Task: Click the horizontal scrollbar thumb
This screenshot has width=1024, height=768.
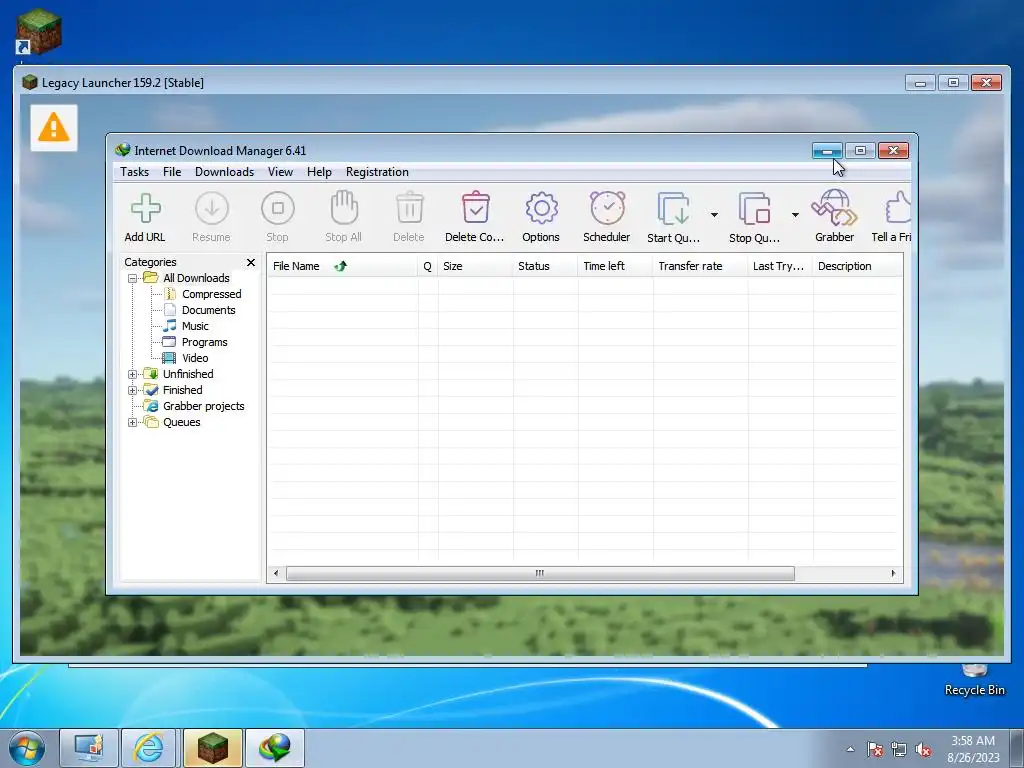Action: (x=540, y=573)
